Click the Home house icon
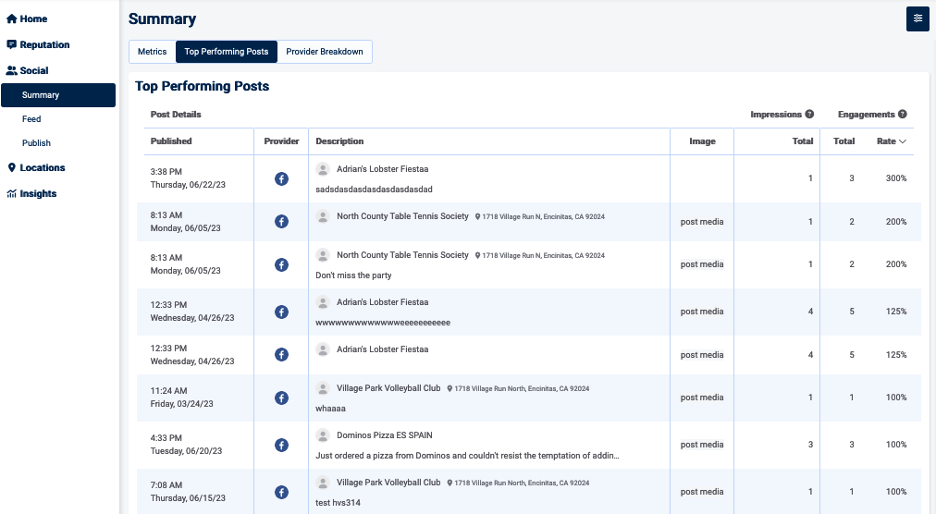This screenshot has height=514, width=936. (11, 19)
